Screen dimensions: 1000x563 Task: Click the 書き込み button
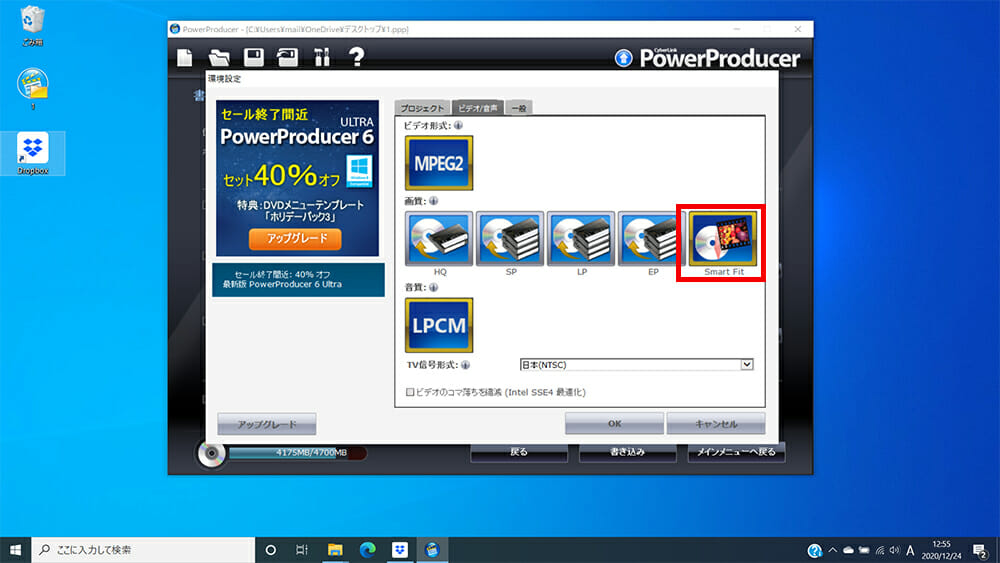pyautogui.click(x=628, y=452)
